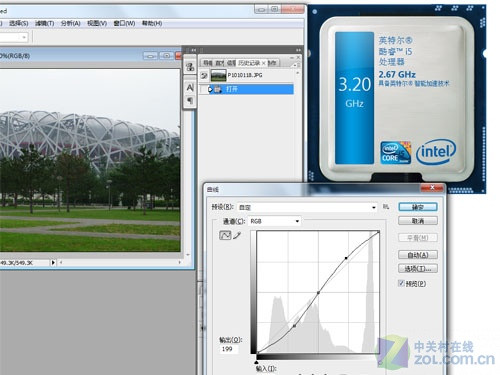The image size is (500, 375).
Task: Select the edit-points curve tool icon
Action: coord(225,235)
